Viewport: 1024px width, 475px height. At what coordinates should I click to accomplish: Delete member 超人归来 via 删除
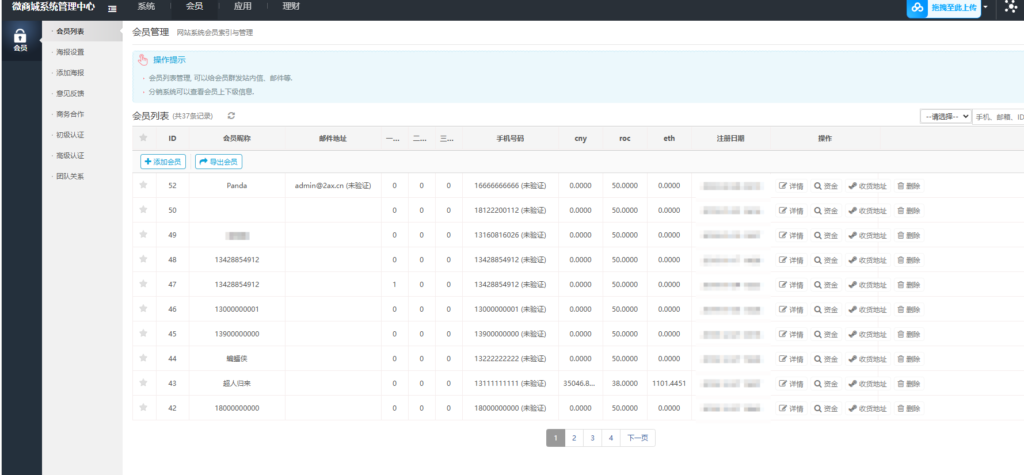[908, 384]
